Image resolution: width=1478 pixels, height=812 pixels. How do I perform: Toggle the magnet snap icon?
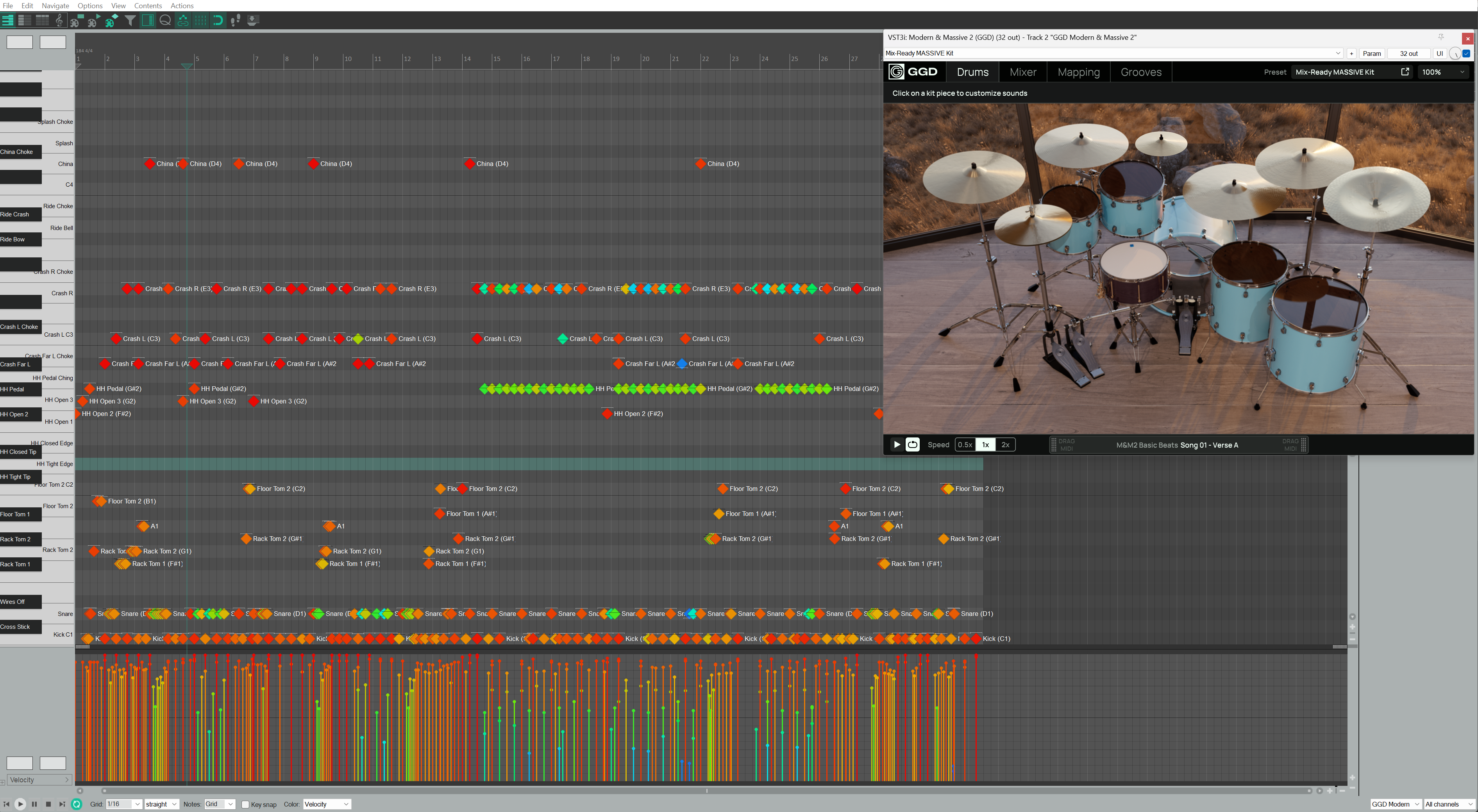pos(218,21)
